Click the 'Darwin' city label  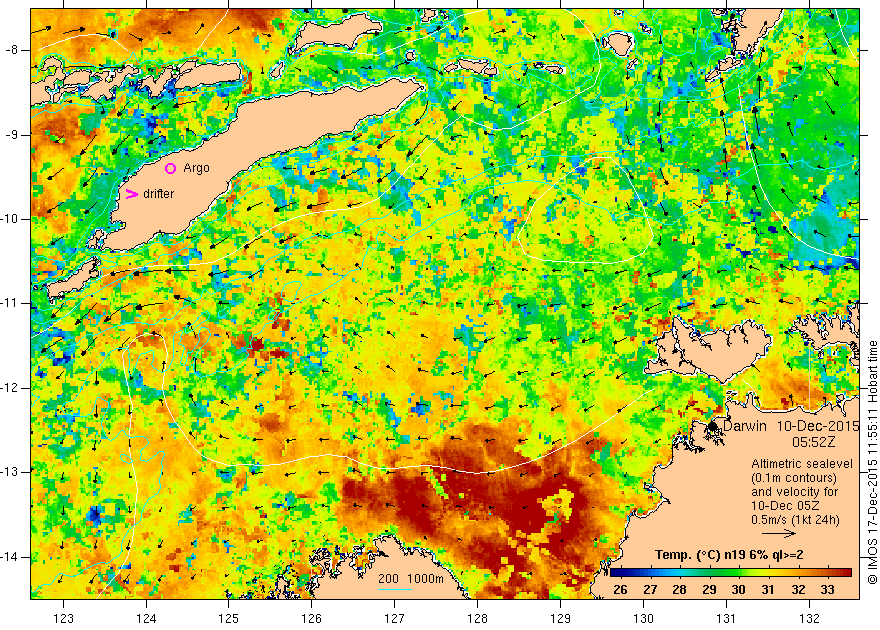point(745,426)
